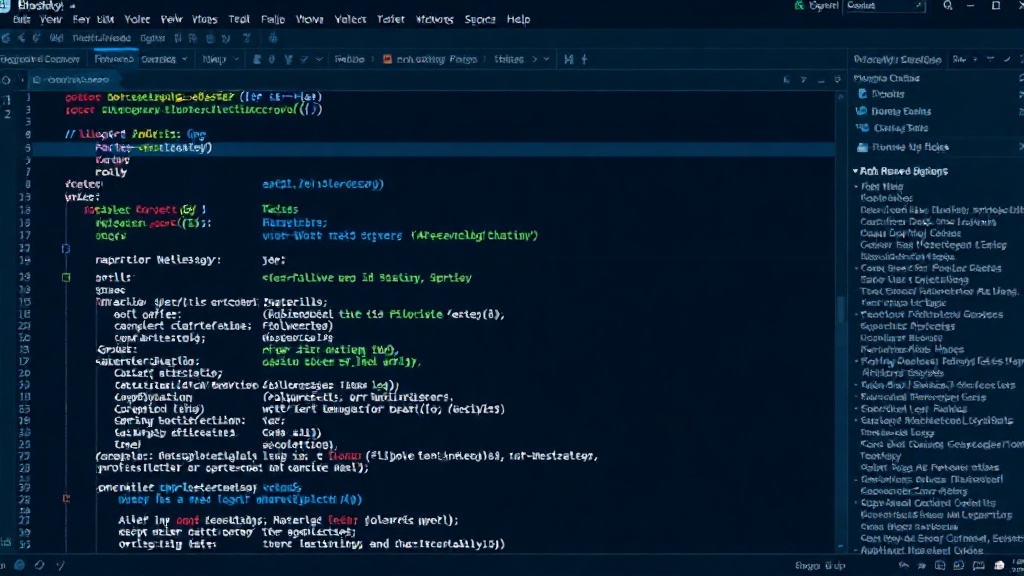This screenshot has height=576, width=1024.
Task: Click the back arrow icon in top toolbar
Action: pyautogui.click(x=22, y=39)
